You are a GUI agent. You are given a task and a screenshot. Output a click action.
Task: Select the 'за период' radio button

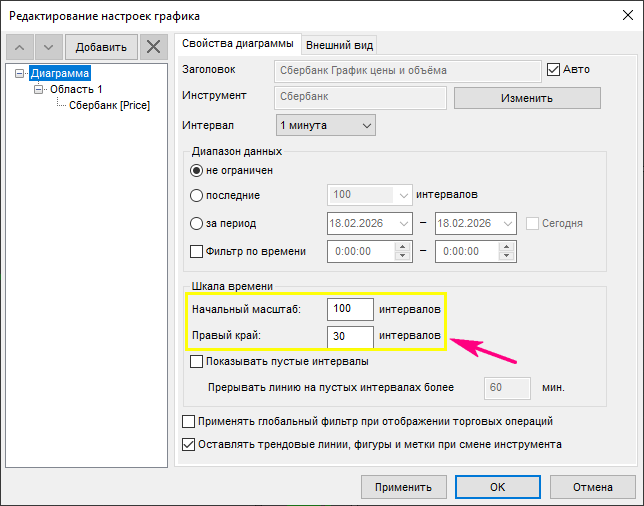[x=197, y=223]
